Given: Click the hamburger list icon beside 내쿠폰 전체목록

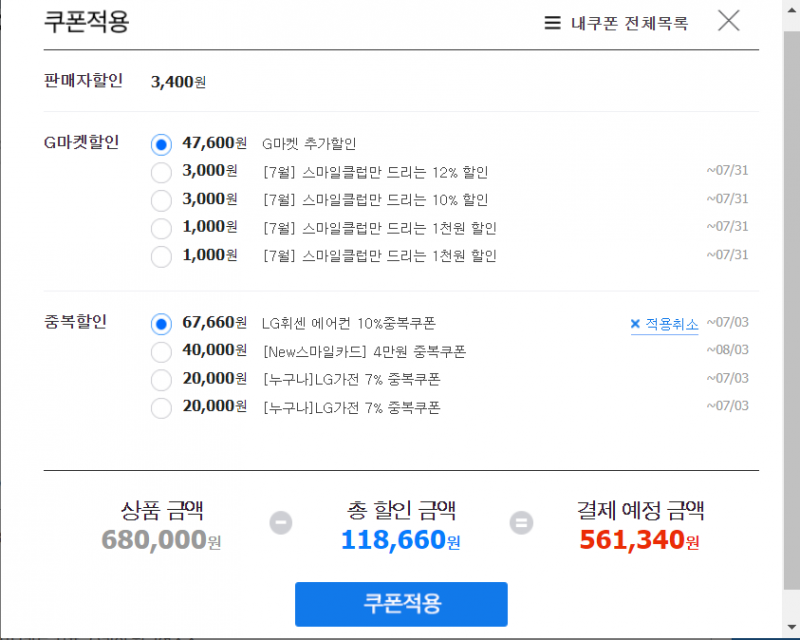Looking at the screenshot, I should click(552, 23).
